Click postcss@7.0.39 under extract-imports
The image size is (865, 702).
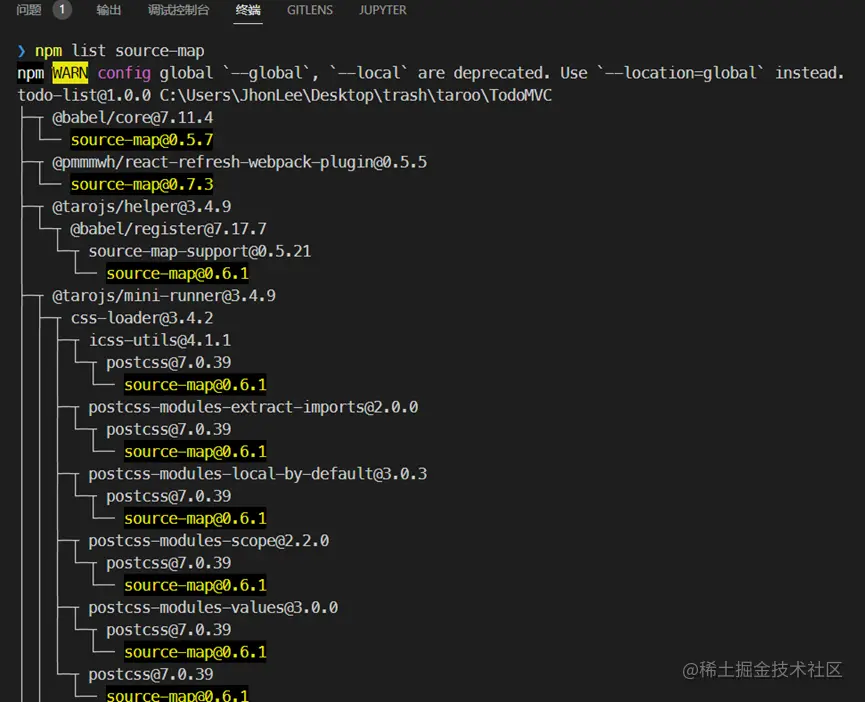pos(168,430)
